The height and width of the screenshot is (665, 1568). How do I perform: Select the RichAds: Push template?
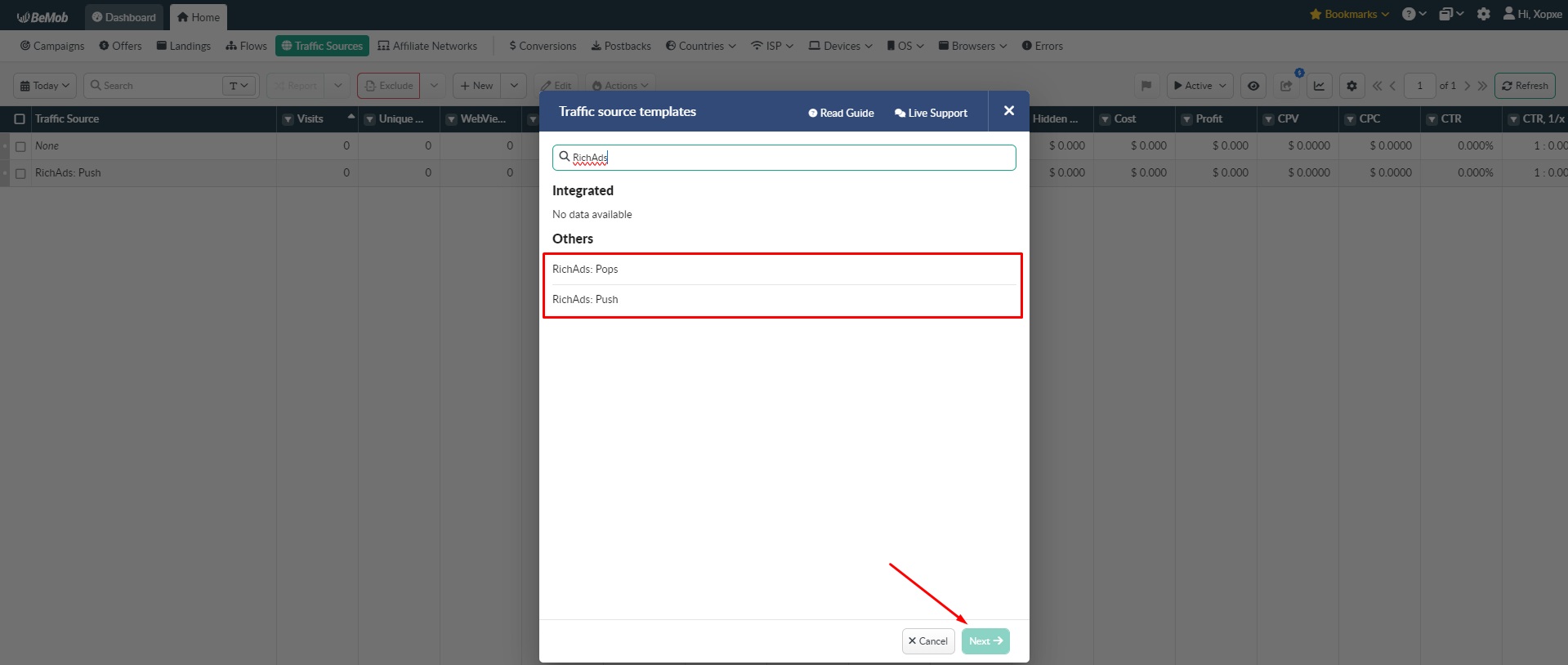click(784, 300)
